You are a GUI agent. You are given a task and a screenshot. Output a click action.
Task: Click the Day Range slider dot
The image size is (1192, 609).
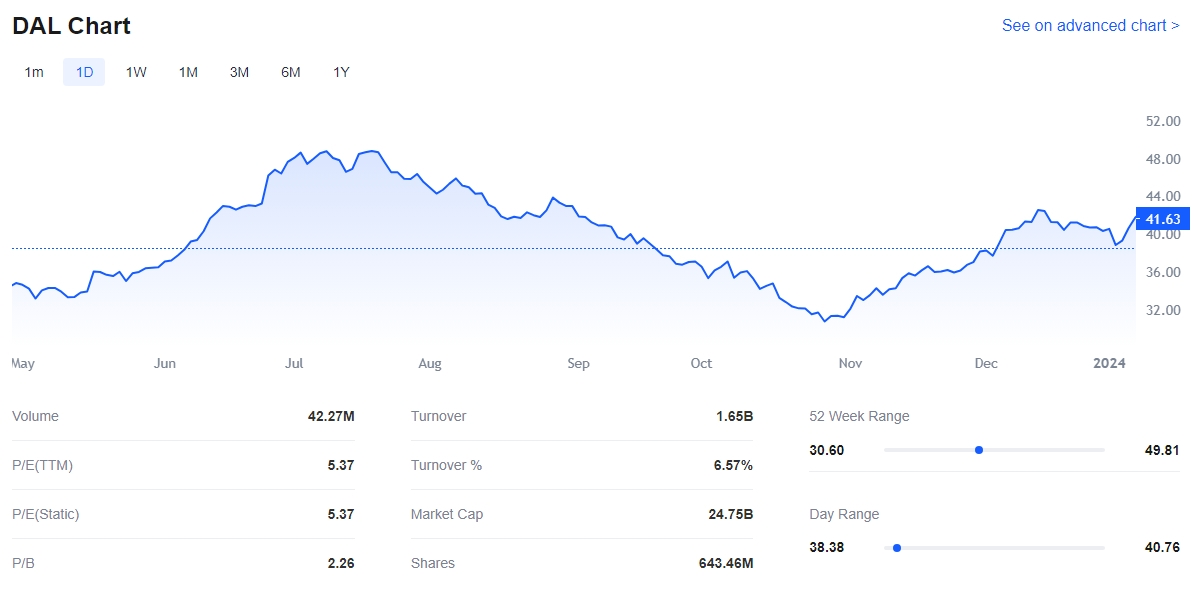coord(897,548)
